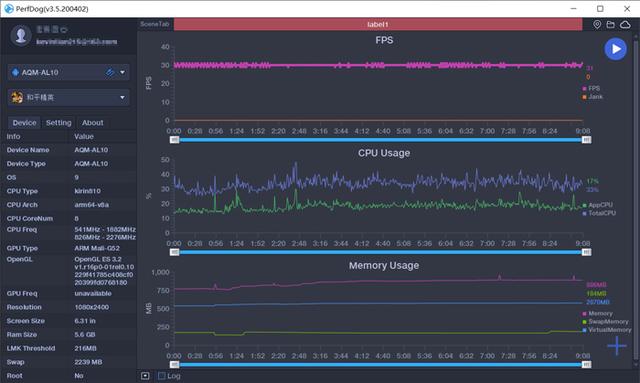This screenshot has height=383, width=640.
Task: Click right handle of FPS range slider
Action: click(587, 140)
